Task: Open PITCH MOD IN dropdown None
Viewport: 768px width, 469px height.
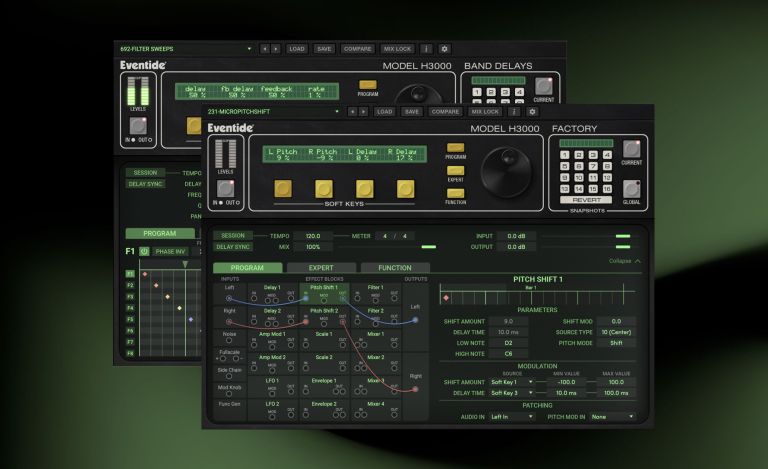Action: (612, 417)
